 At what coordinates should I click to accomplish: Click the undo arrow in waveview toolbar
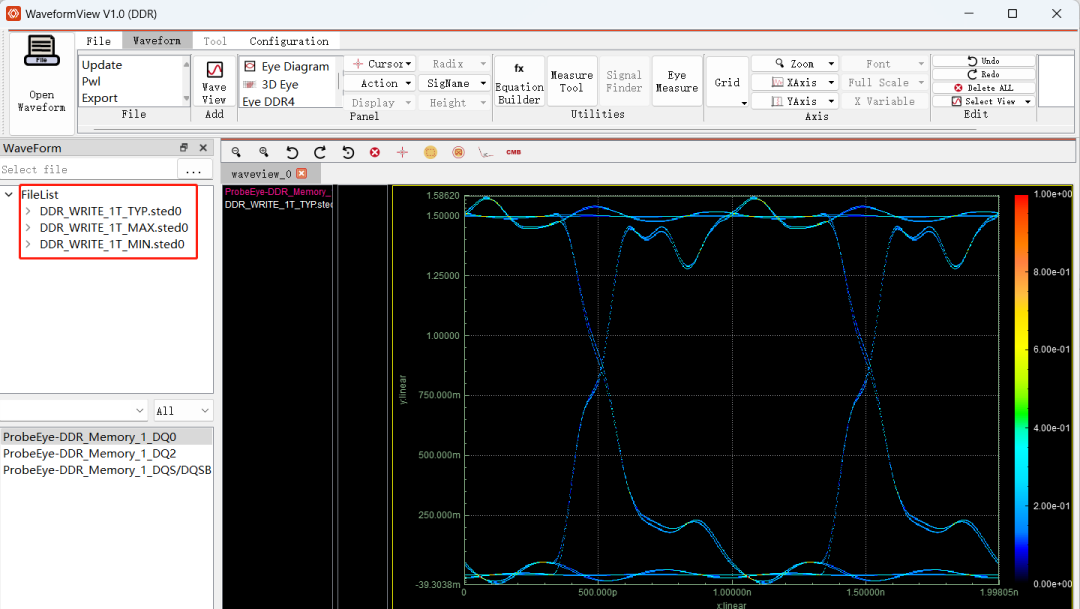click(292, 152)
